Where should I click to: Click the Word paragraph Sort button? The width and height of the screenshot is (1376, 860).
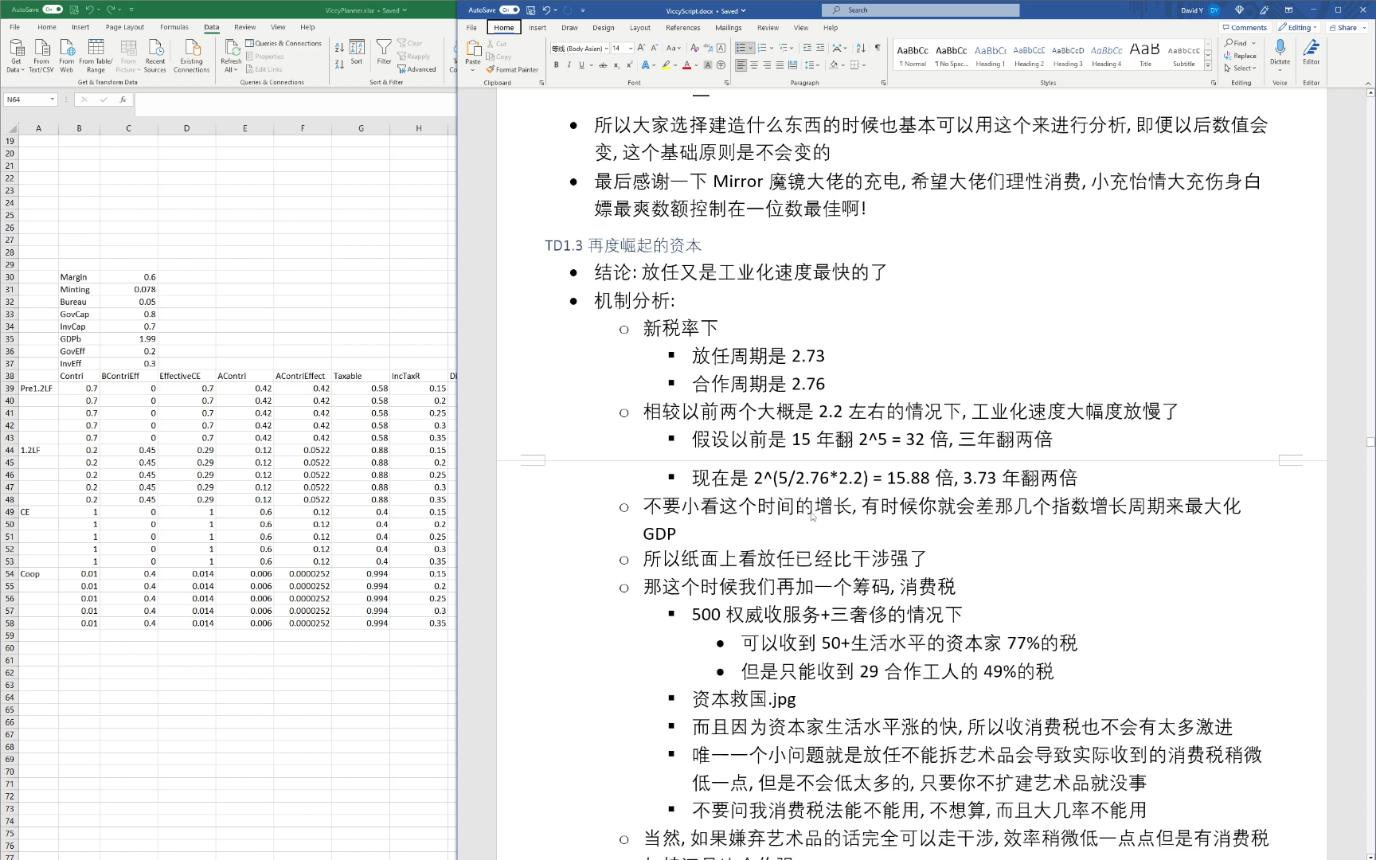tap(861, 48)
